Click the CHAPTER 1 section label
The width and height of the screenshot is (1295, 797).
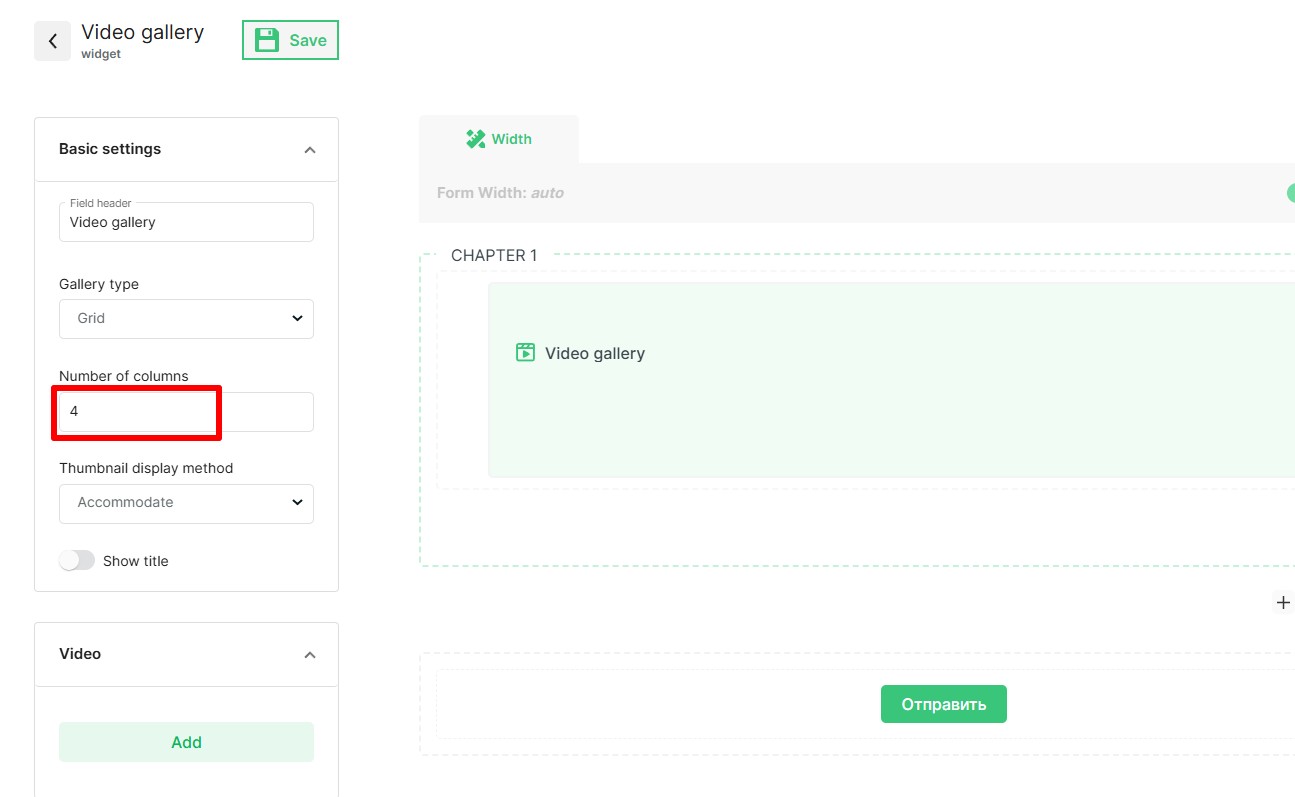[x=494, y=255]
